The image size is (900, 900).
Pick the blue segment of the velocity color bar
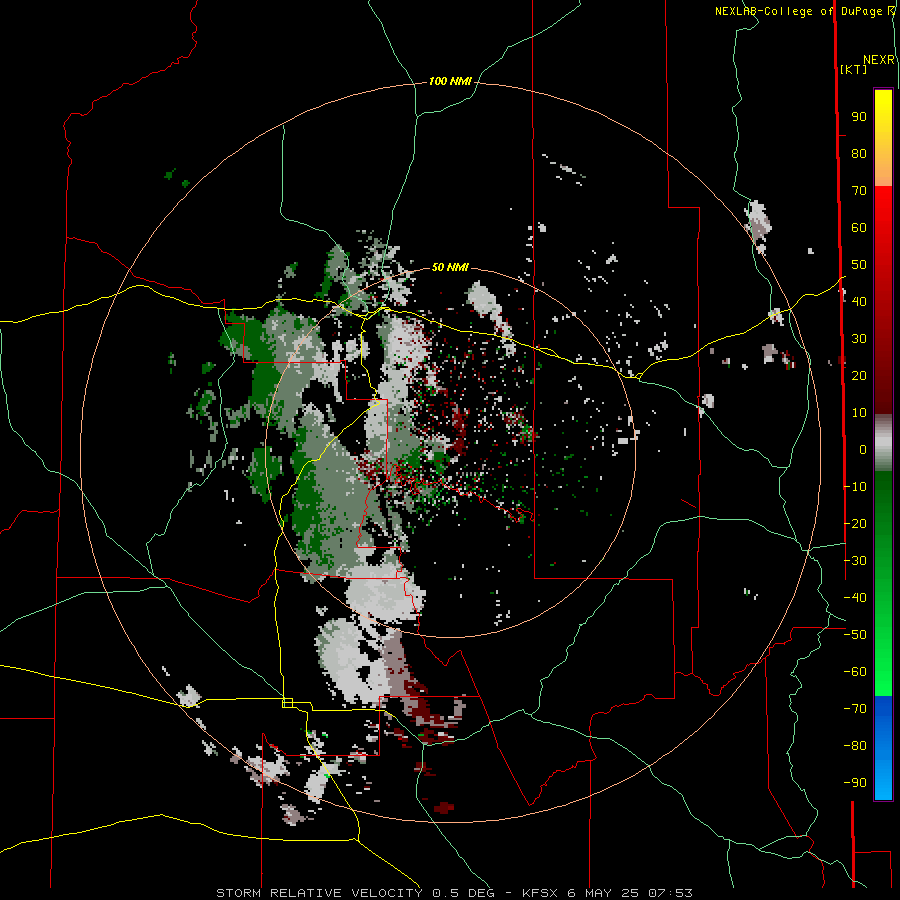[883, 747]
